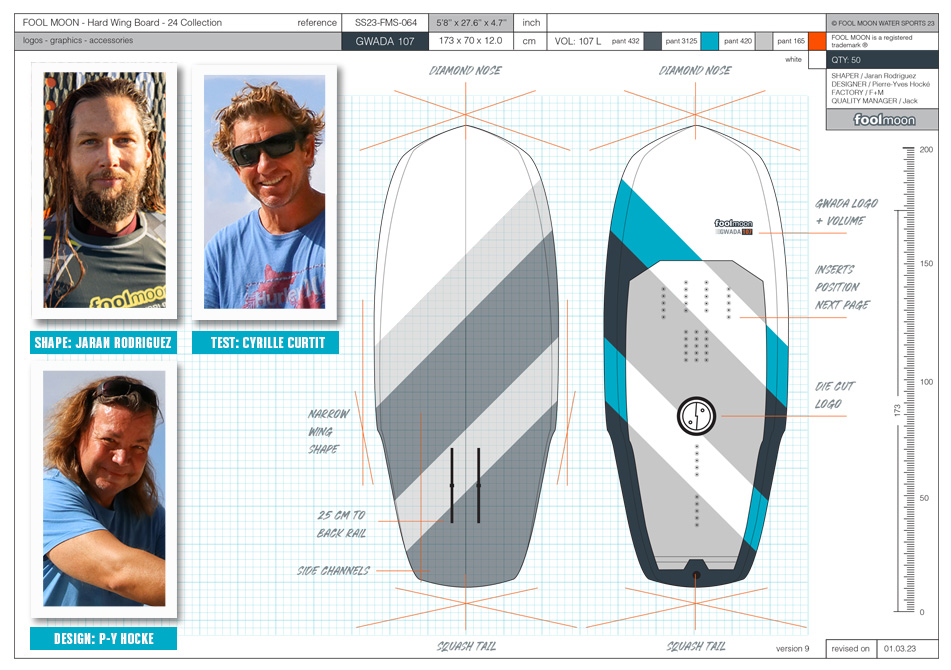The height and width of the screenshot is (670, 951).
Task: Pick the pant 165 orange swatch
Action: pyautogui.click(x=817, y=41)
